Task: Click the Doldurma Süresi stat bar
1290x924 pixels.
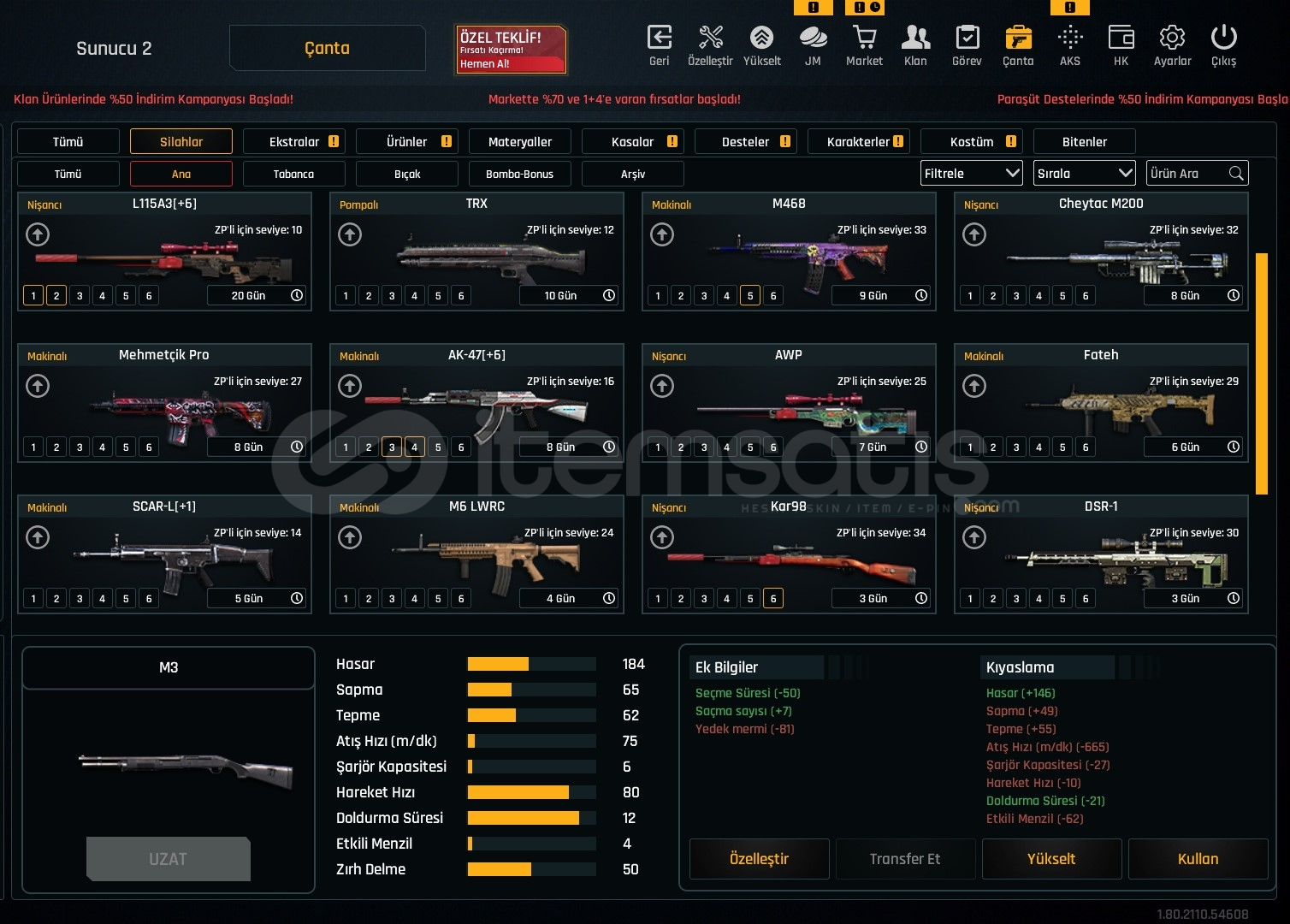Action: (531, 818)
